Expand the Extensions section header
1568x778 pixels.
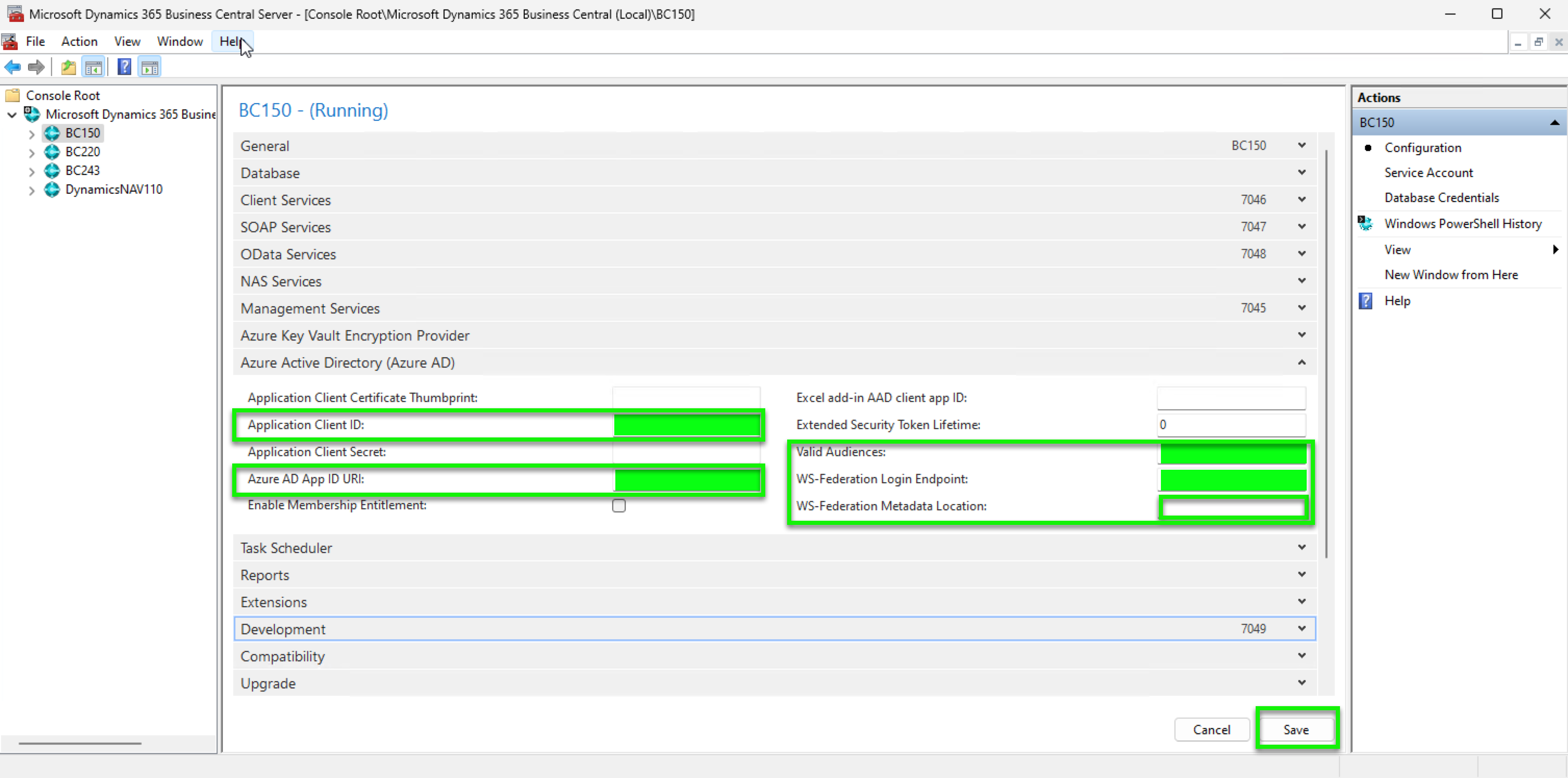click(x=774, y=601)
